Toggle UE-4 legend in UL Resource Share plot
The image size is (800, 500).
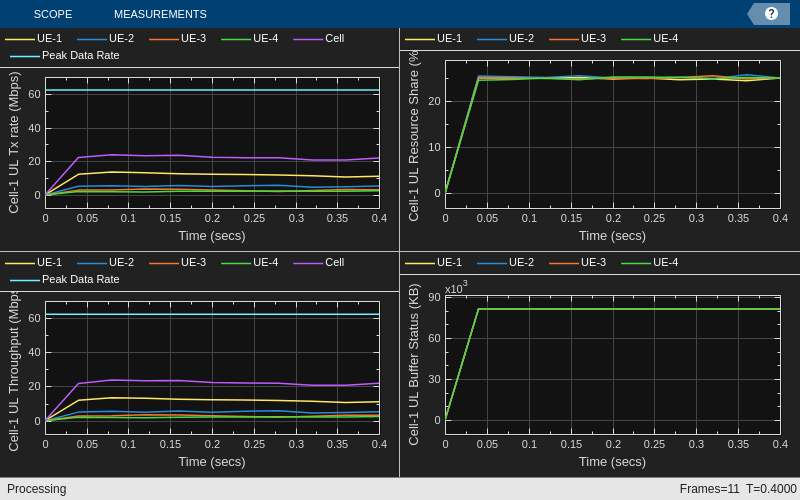tap(650, 38)
